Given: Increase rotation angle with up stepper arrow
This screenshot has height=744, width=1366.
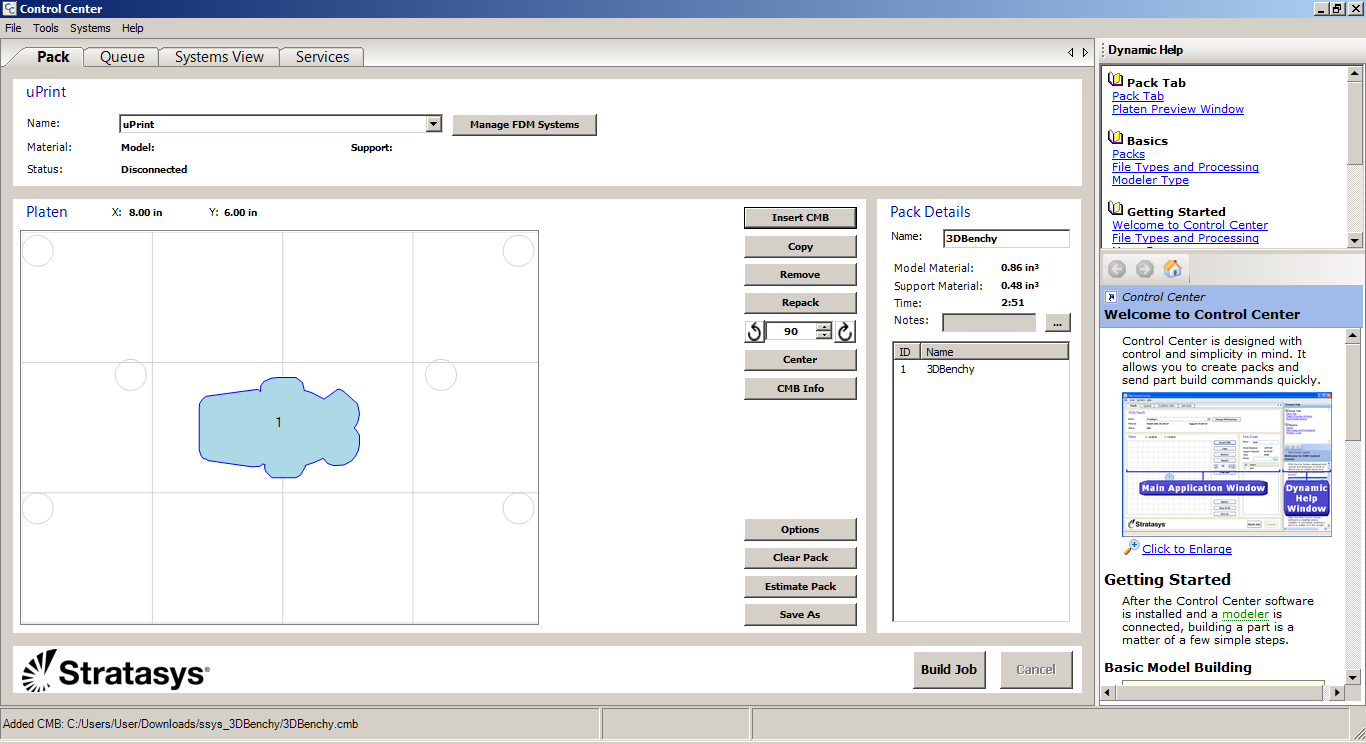Looking at the screenshot, I should coord(824,326).
